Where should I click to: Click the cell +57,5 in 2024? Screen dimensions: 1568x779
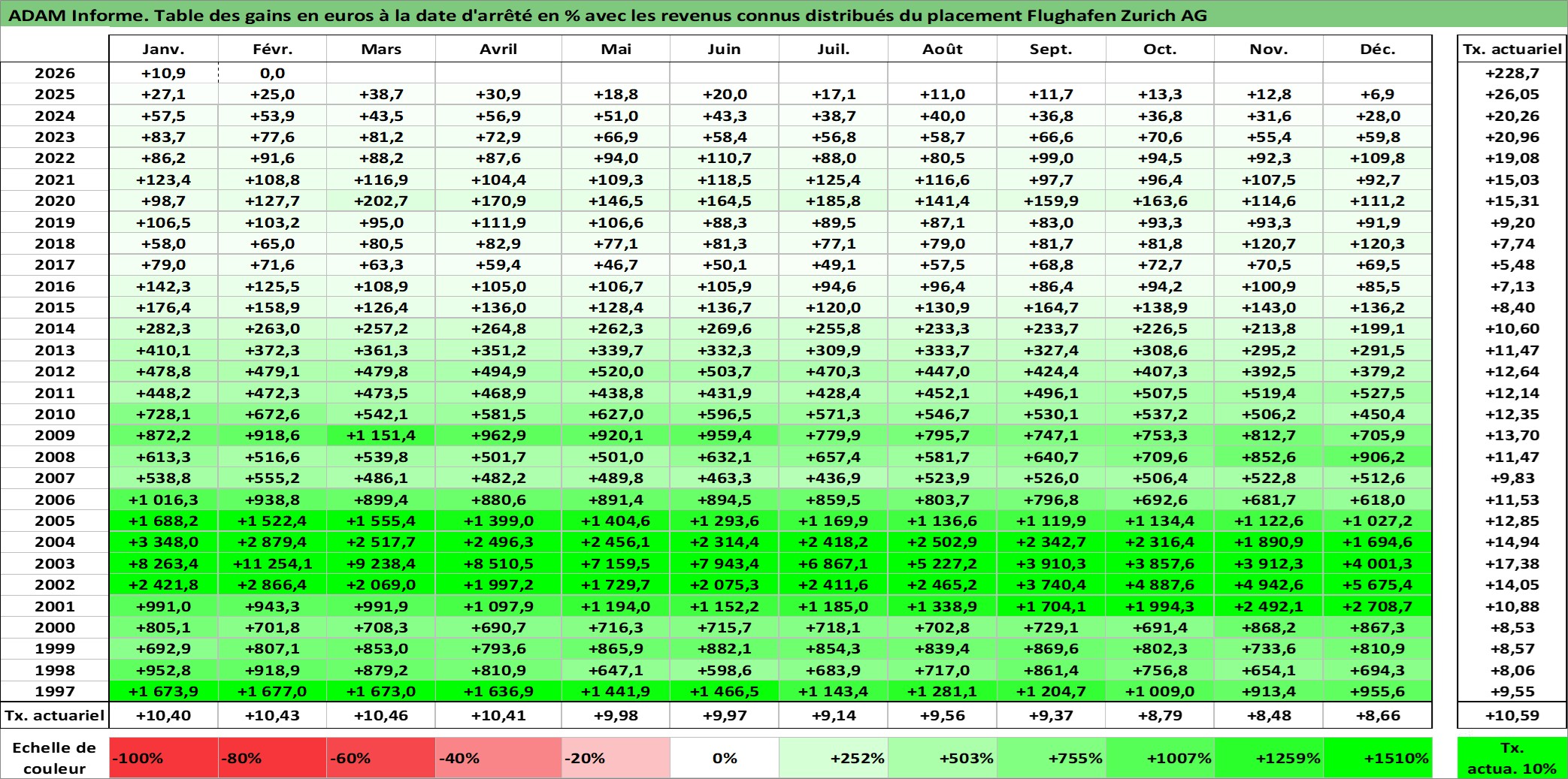[x=163, y=116]
